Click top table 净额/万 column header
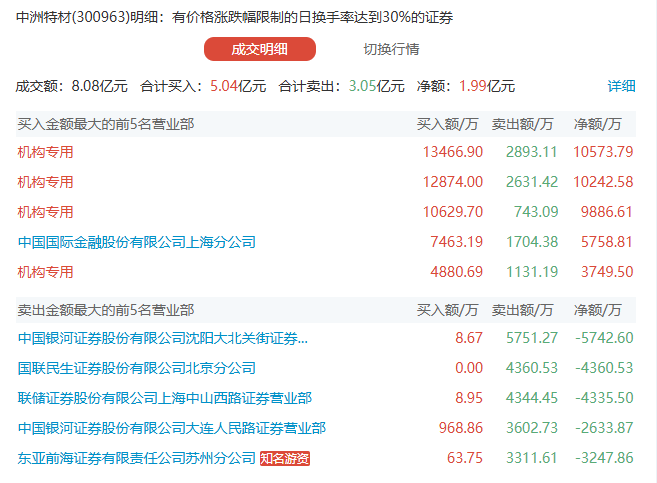 pyautogui.click(x=598, y=124)
